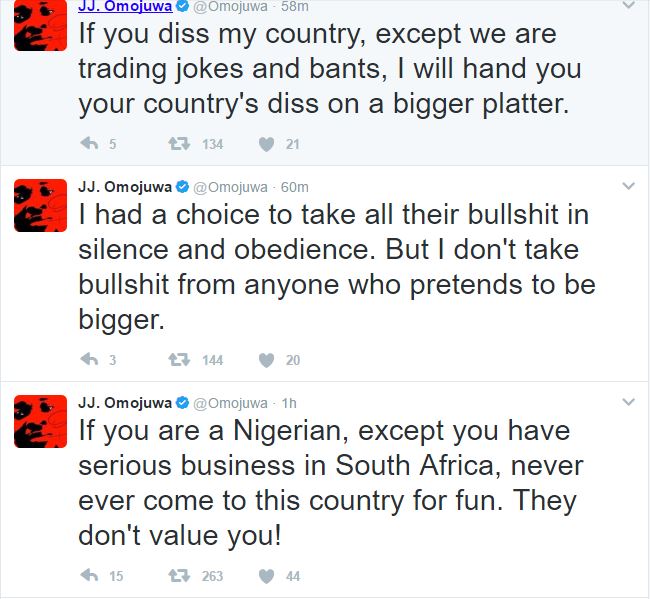Click the avatar on the 60m tweet
This screenshot has width=650, height=599.
(40, 205)
